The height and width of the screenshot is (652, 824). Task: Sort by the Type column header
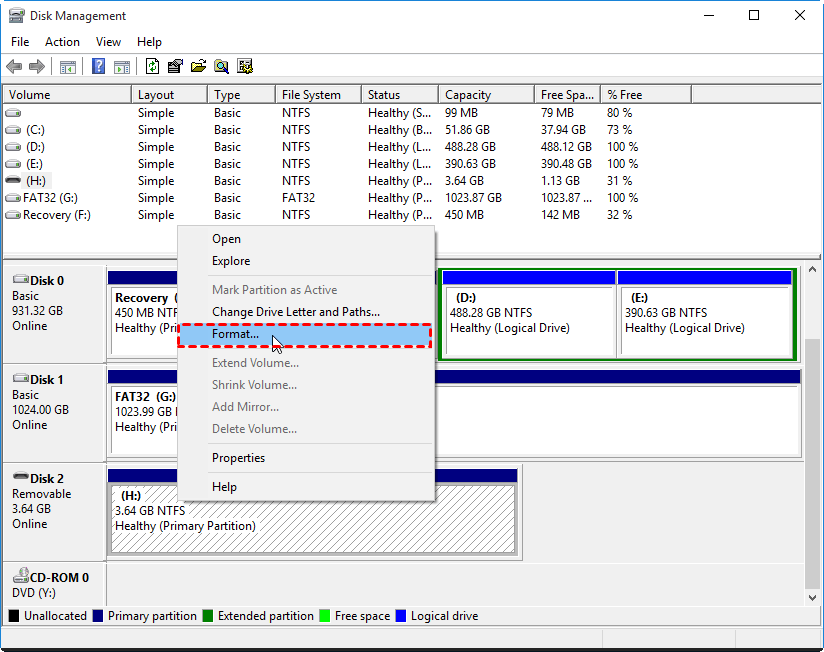pos(241,95)
